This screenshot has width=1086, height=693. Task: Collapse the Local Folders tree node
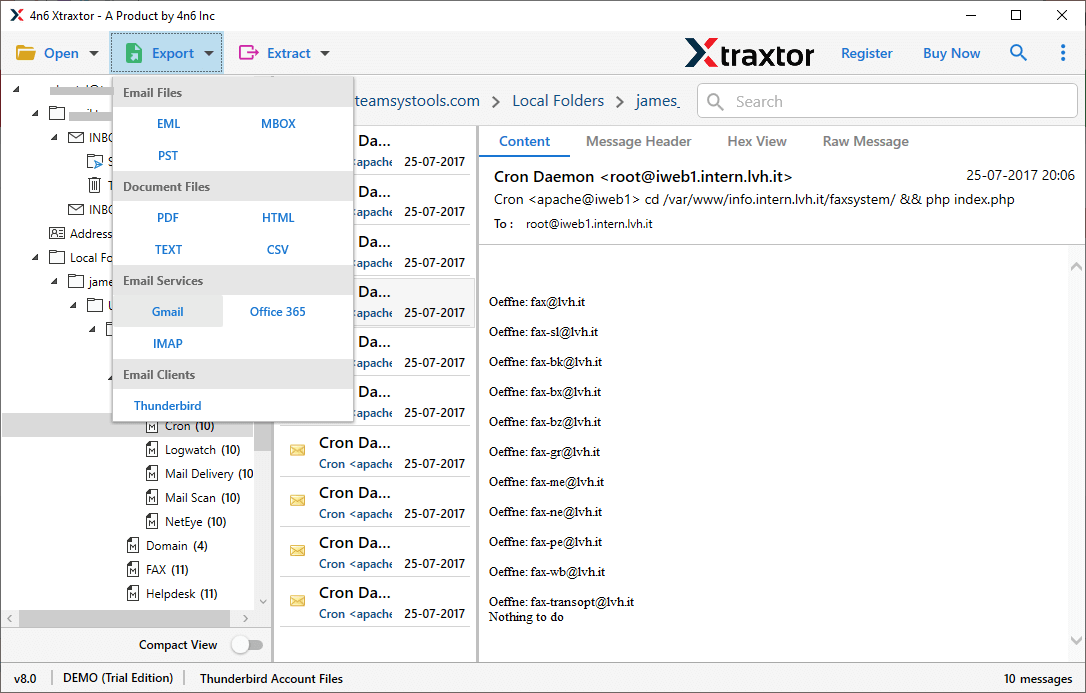[x=35, y=258]
